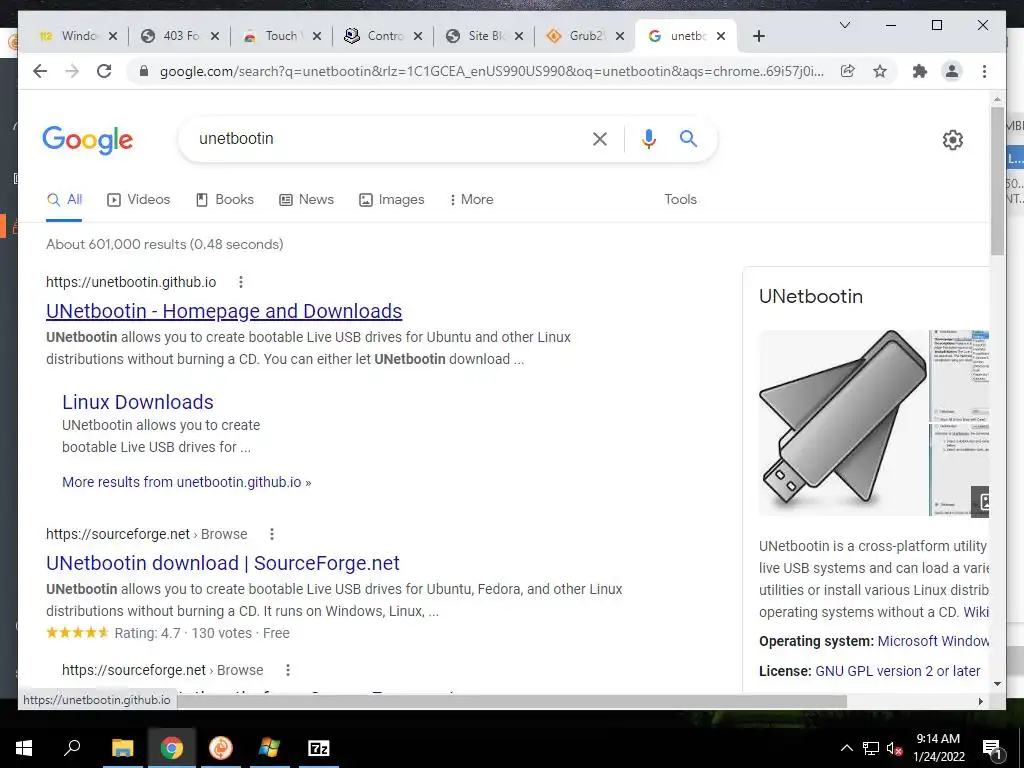
Task: Click the horizontal scrollbar thumb
Action: [x=513, y=701]
